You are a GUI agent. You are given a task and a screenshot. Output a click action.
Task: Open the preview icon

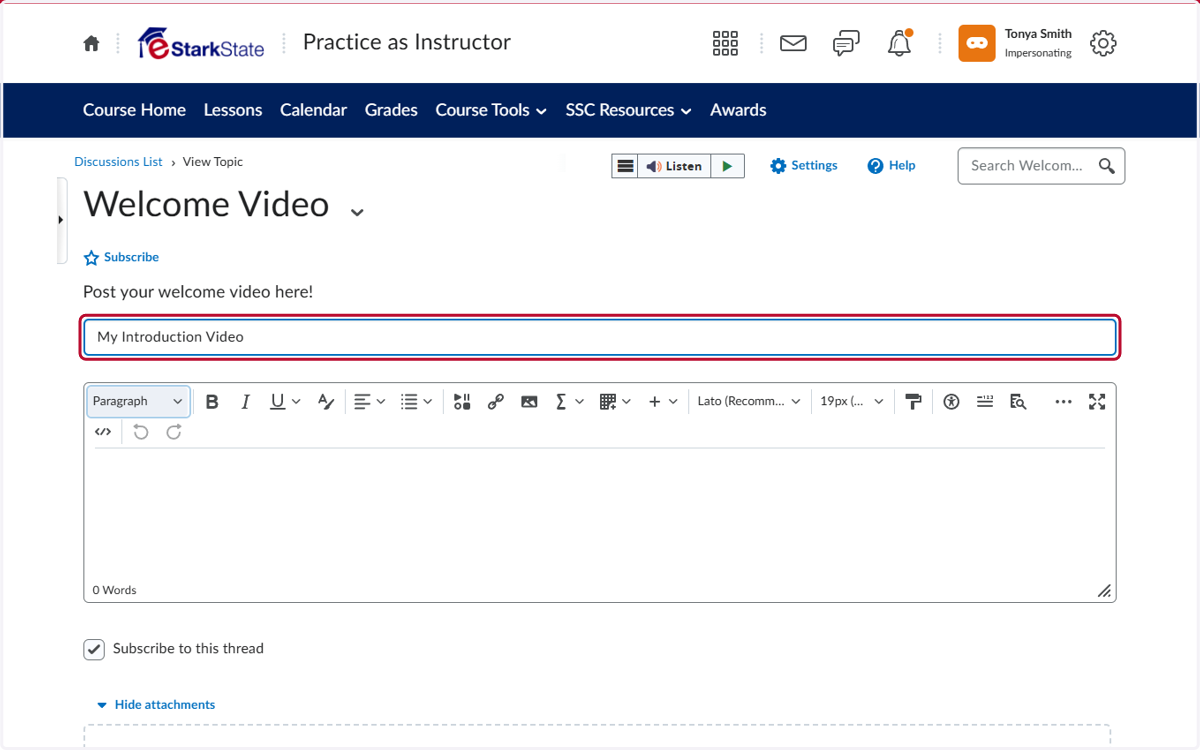click(x=1018, y=401)
